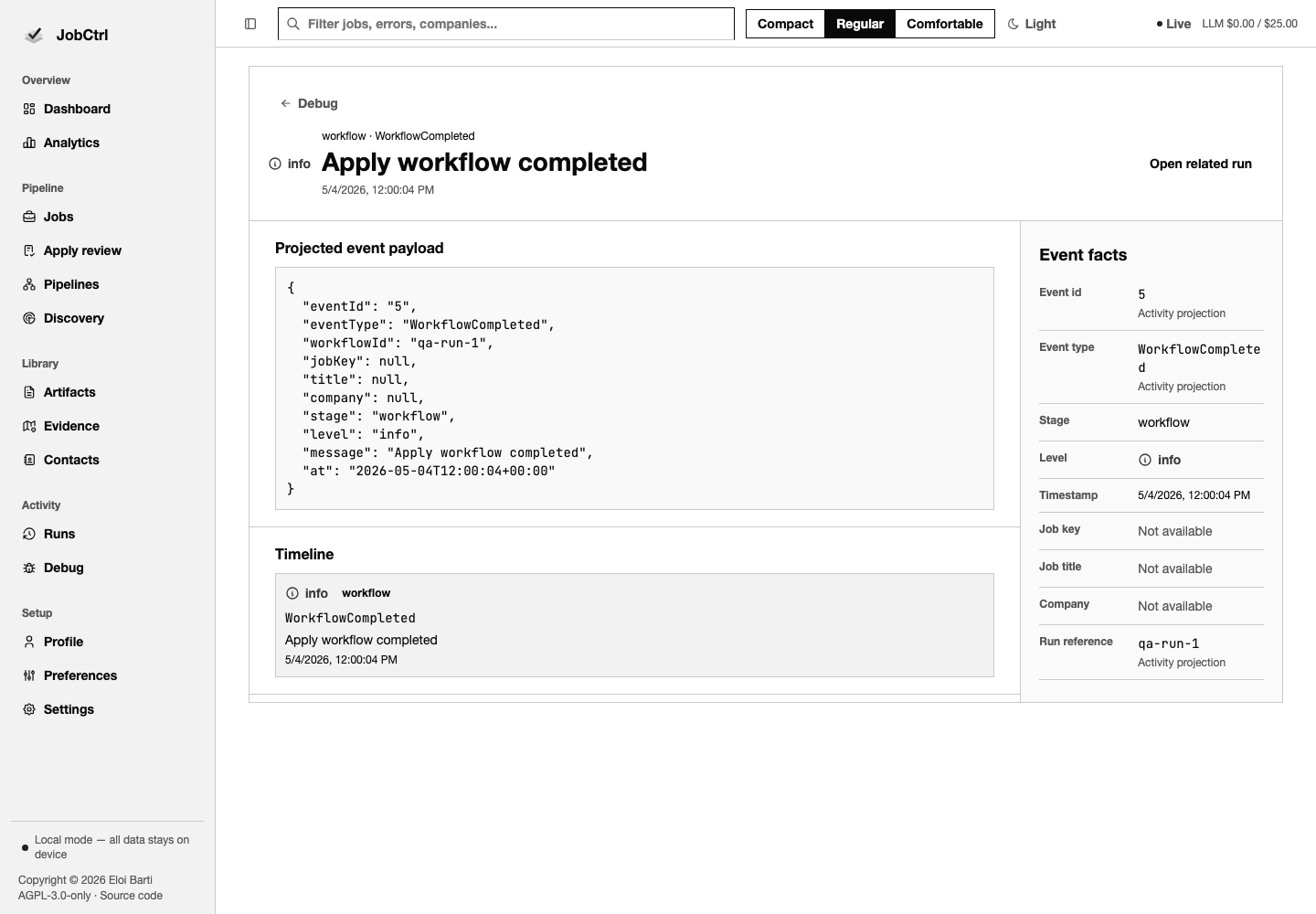The width and height of the screenshot is (1316, 914).
Task: Open Apply review via its document icon
Action: pyautogui.click(x=29, y=250)
